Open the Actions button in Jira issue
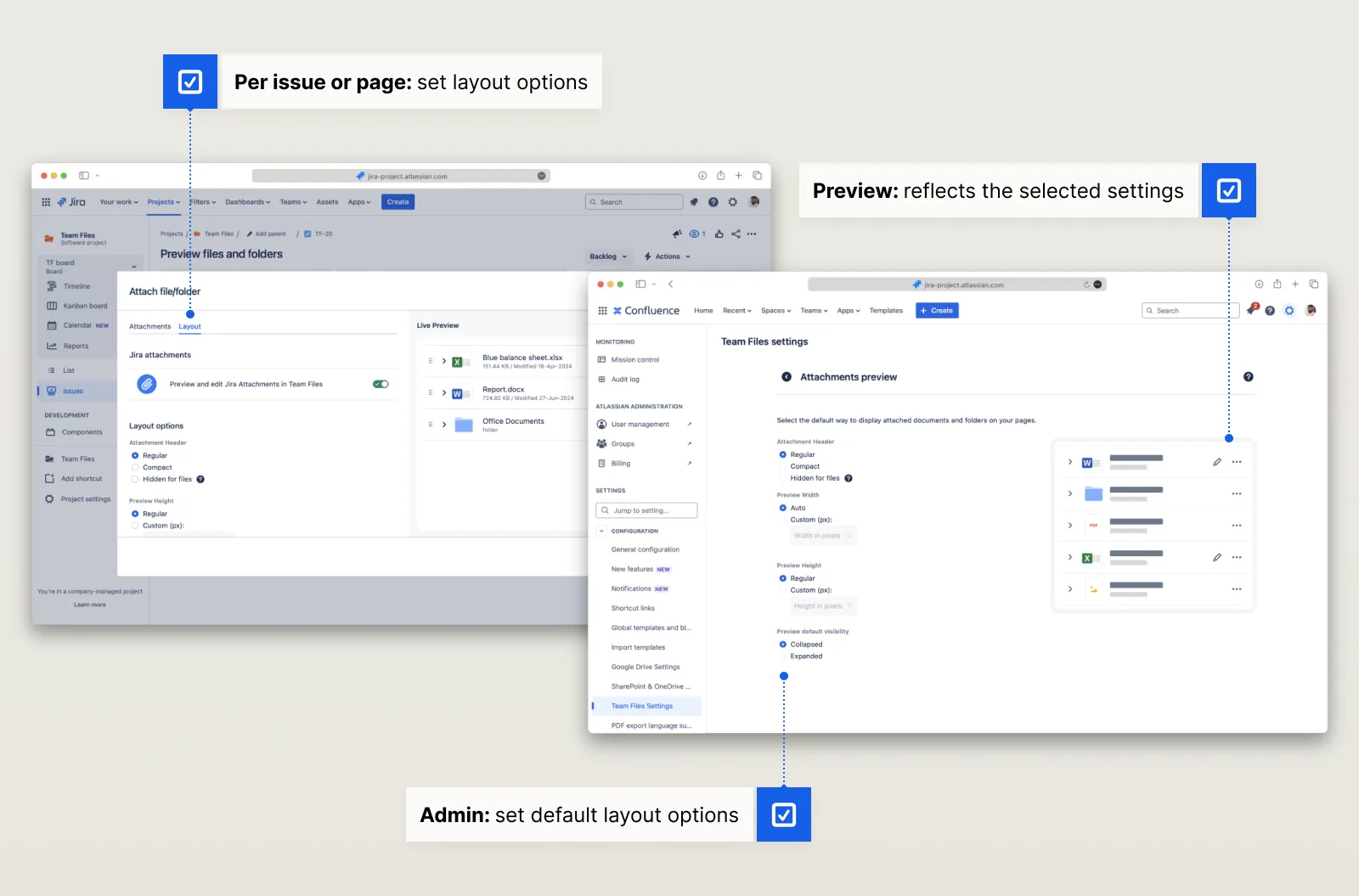 click(x=668, y=256)
